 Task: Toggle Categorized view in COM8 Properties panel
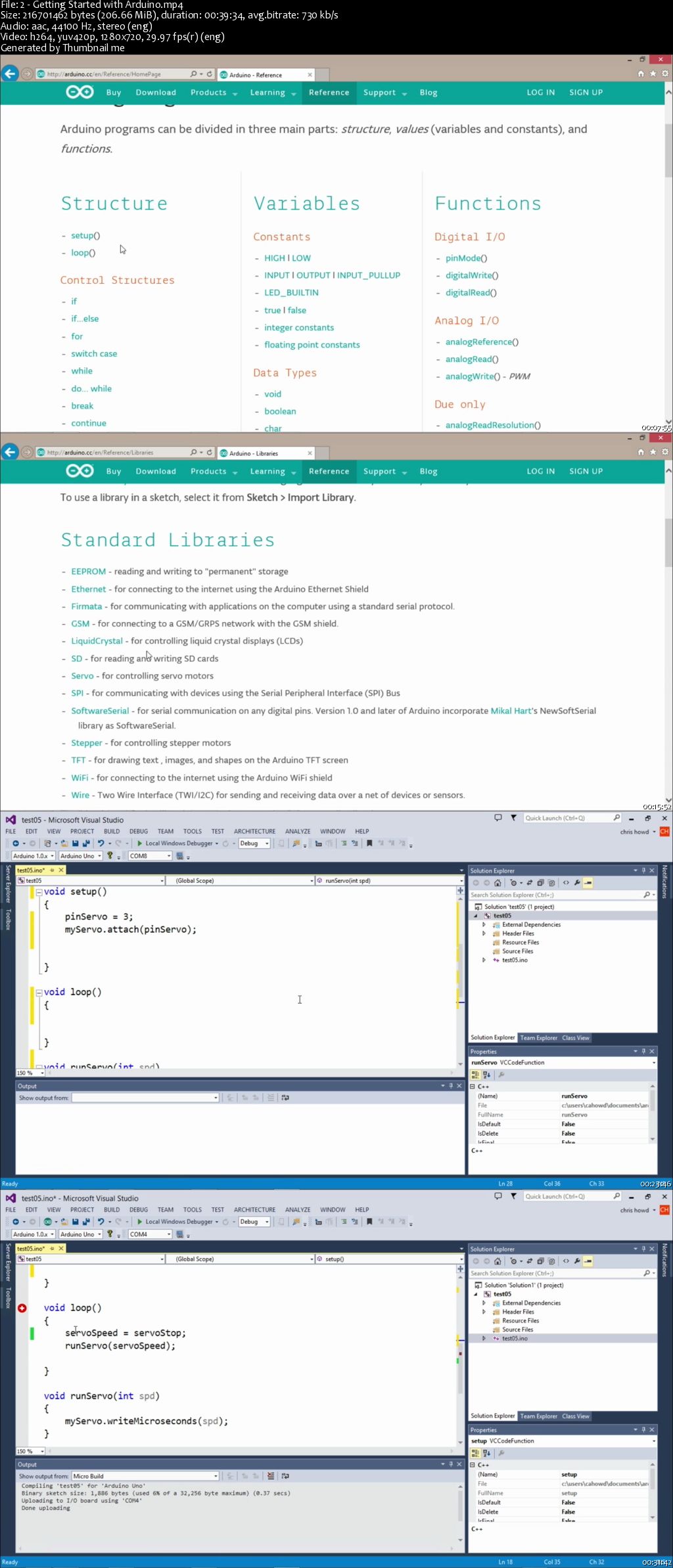click(x=475, y=1075)
